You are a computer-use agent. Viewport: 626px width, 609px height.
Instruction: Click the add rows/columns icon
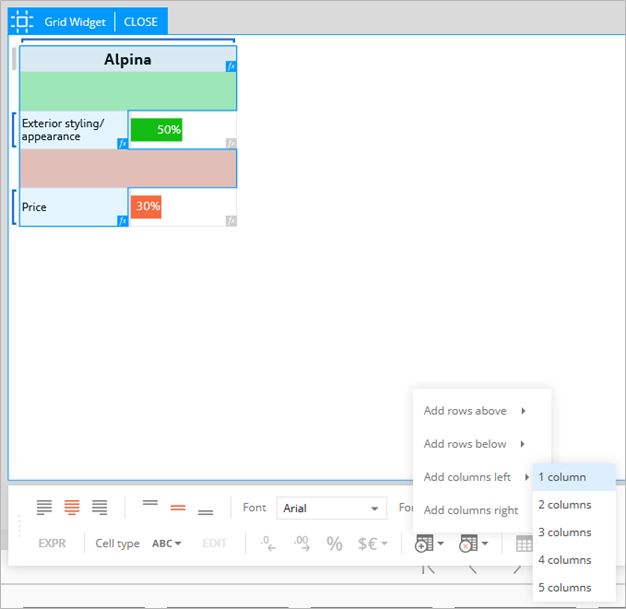tap(424, 544)
